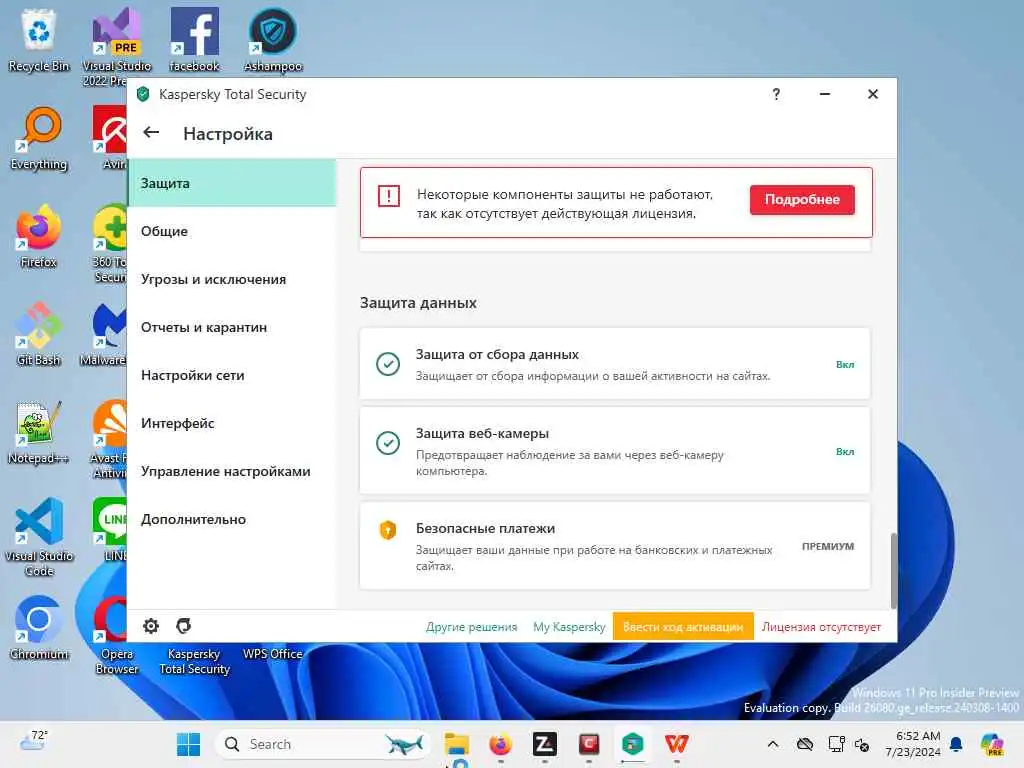The image size is (1024, 768).
Task: Open the Everything search desktop icon
Action: coord(39,138)
